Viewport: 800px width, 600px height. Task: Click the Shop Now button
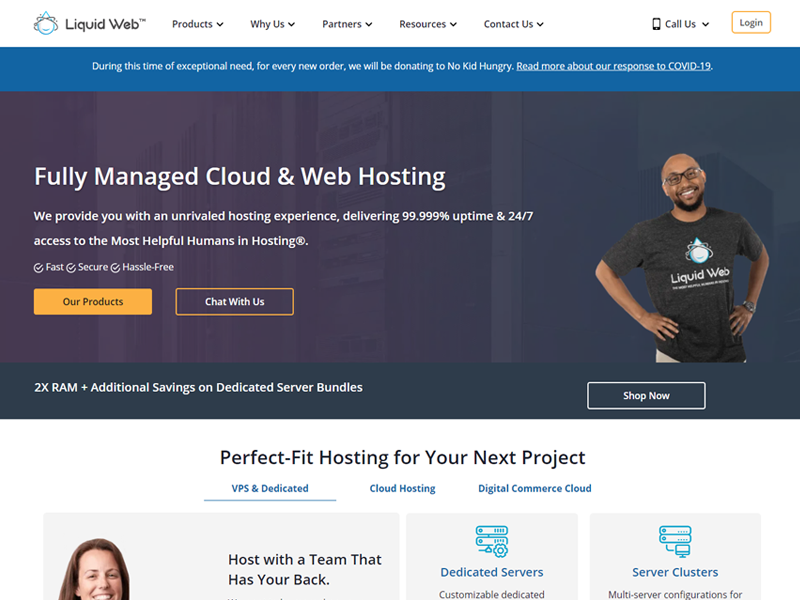[x=646, y=395]
